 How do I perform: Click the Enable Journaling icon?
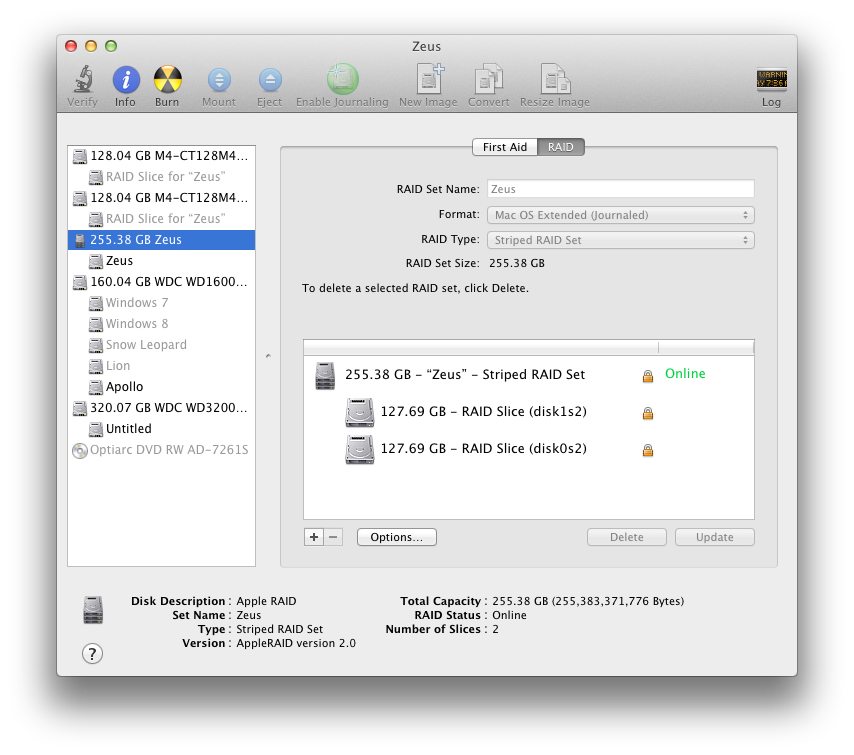pos(343,80)
